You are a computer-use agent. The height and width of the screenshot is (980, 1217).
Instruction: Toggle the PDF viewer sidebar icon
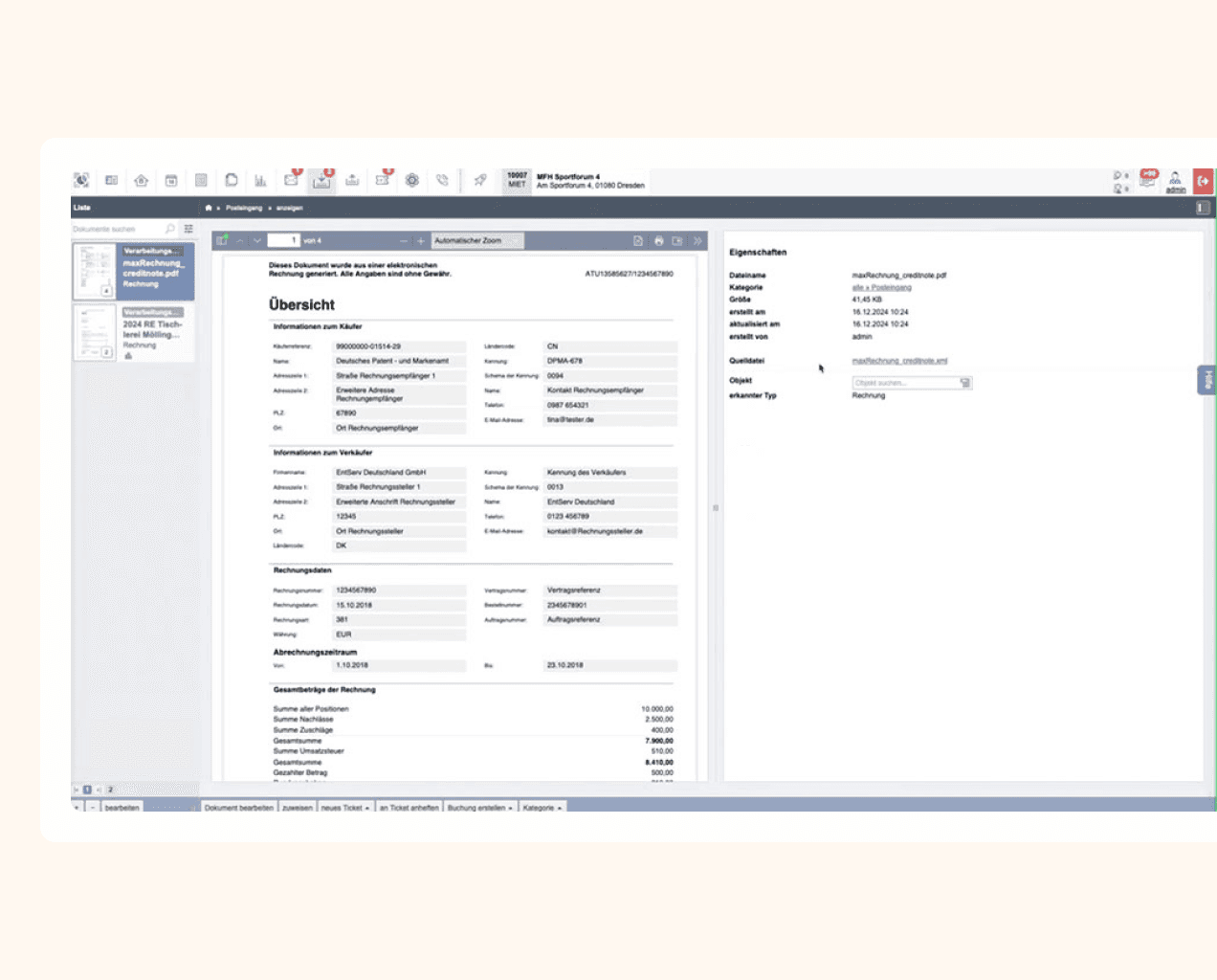point(222,240)
